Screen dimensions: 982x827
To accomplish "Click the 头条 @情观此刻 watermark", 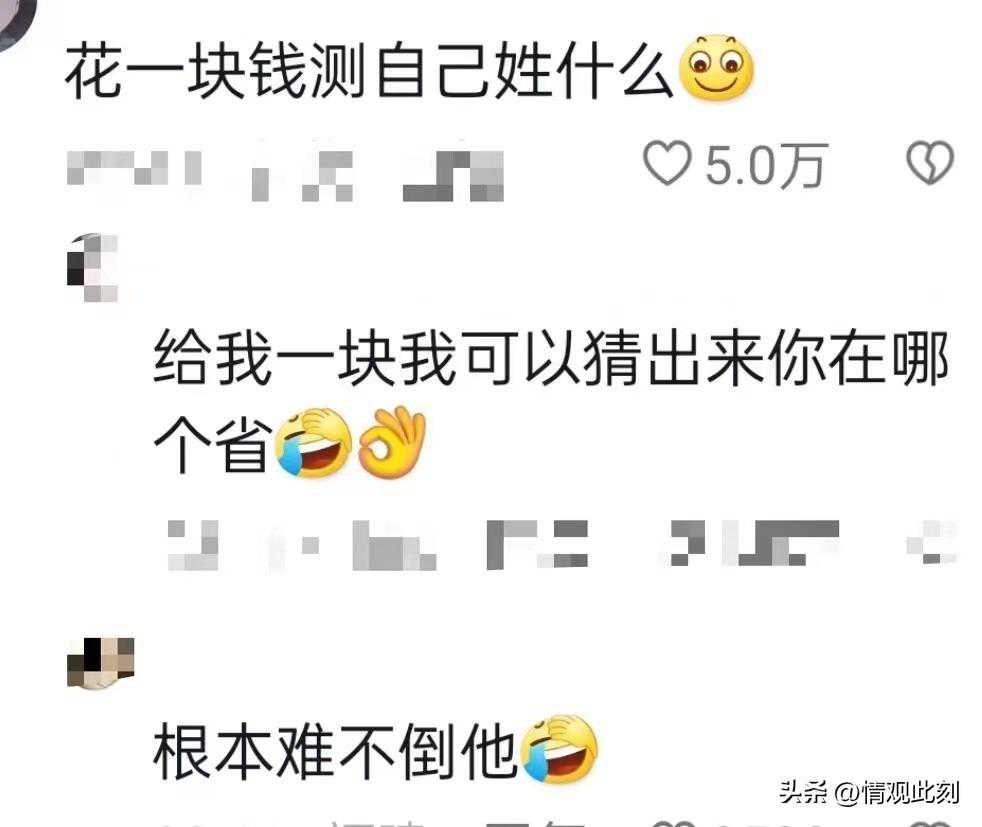I will click(869, 793).
